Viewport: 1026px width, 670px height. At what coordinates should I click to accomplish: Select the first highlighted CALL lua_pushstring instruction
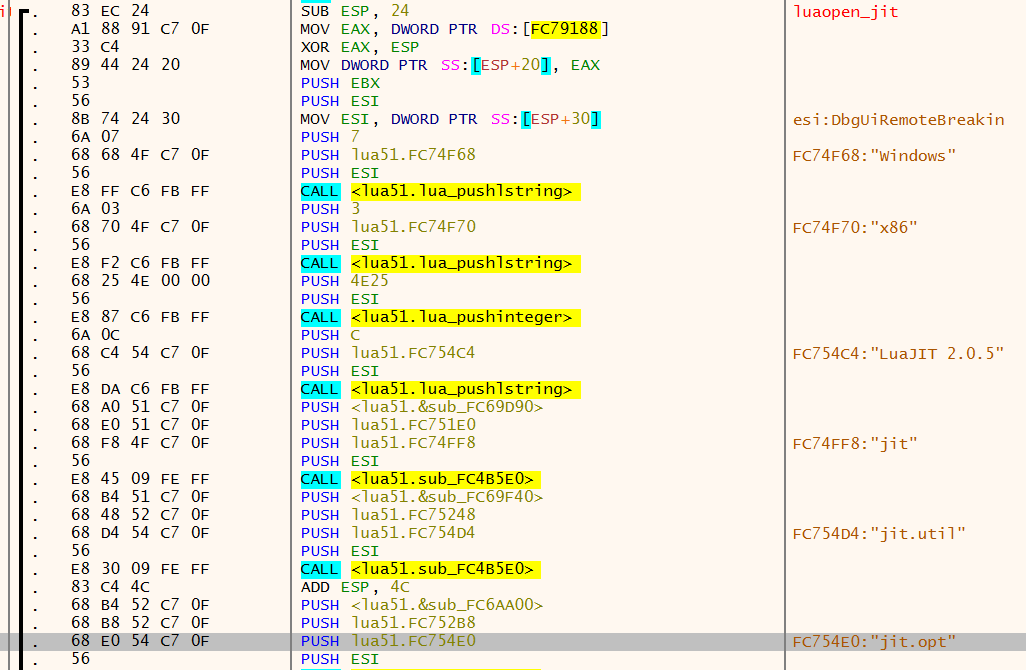pyautogui.click(x=442, y=191)
